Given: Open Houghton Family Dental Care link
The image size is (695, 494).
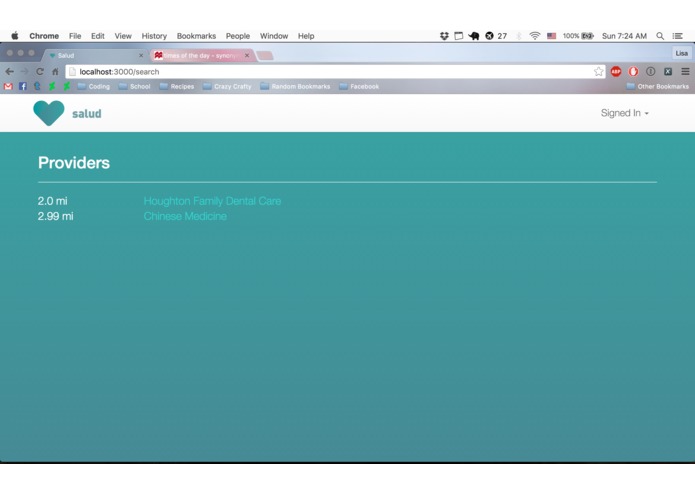Looking at the screenshot, I should click(212, 201).
